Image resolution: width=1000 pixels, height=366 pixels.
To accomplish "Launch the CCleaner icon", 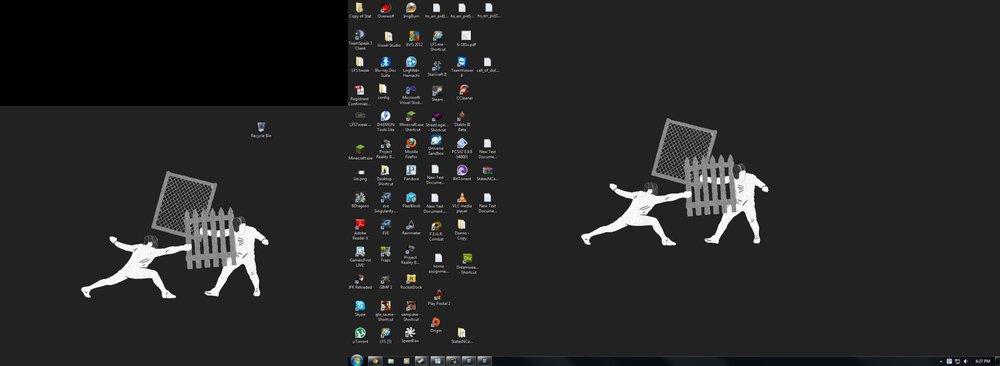I will point(464,92).
